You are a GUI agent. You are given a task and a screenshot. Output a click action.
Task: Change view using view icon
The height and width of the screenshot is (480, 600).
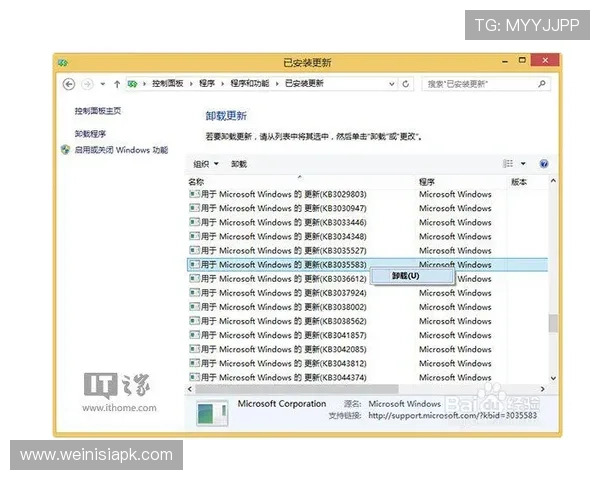(x=508, y=164)
